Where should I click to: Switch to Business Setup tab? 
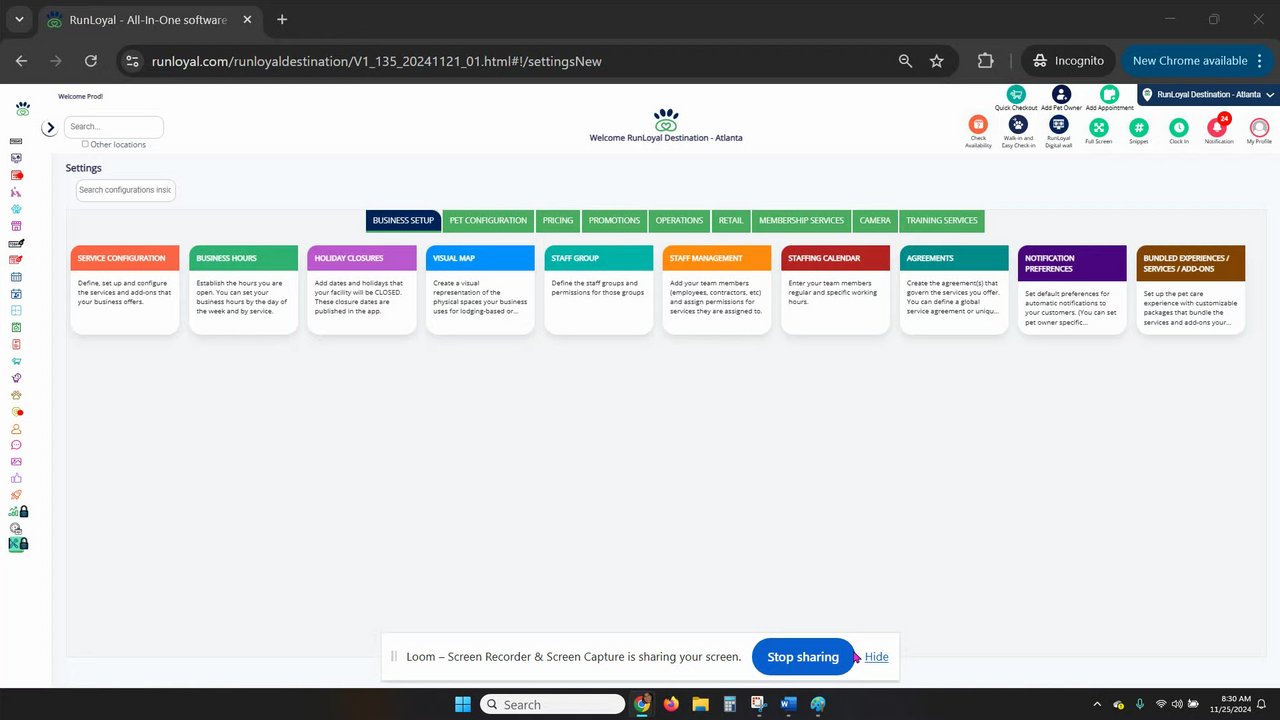pyautogui.click(x=403, y=220)
